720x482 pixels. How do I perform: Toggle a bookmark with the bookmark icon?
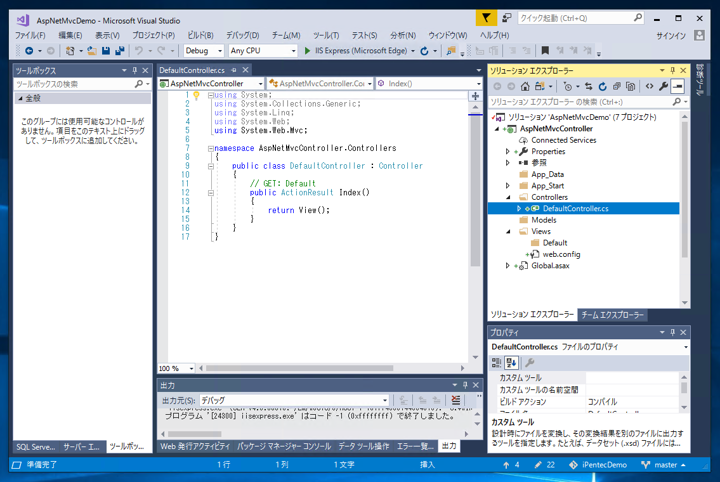pos(545,50)
